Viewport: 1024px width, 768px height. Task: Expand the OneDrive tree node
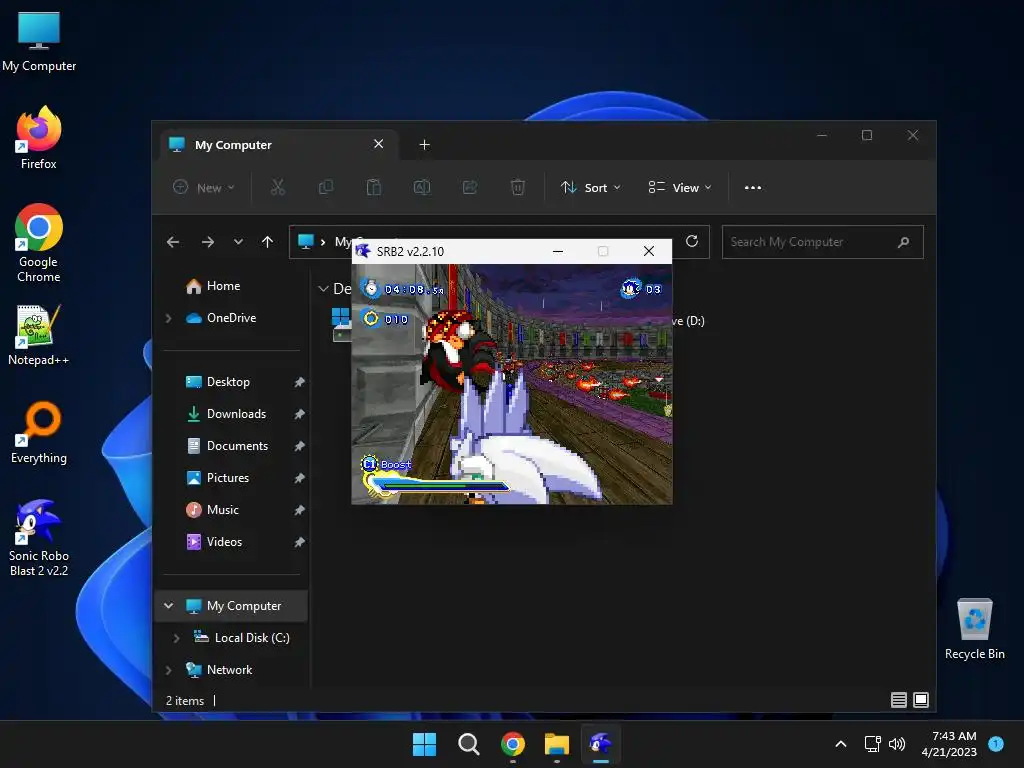(x=168, y=318)
